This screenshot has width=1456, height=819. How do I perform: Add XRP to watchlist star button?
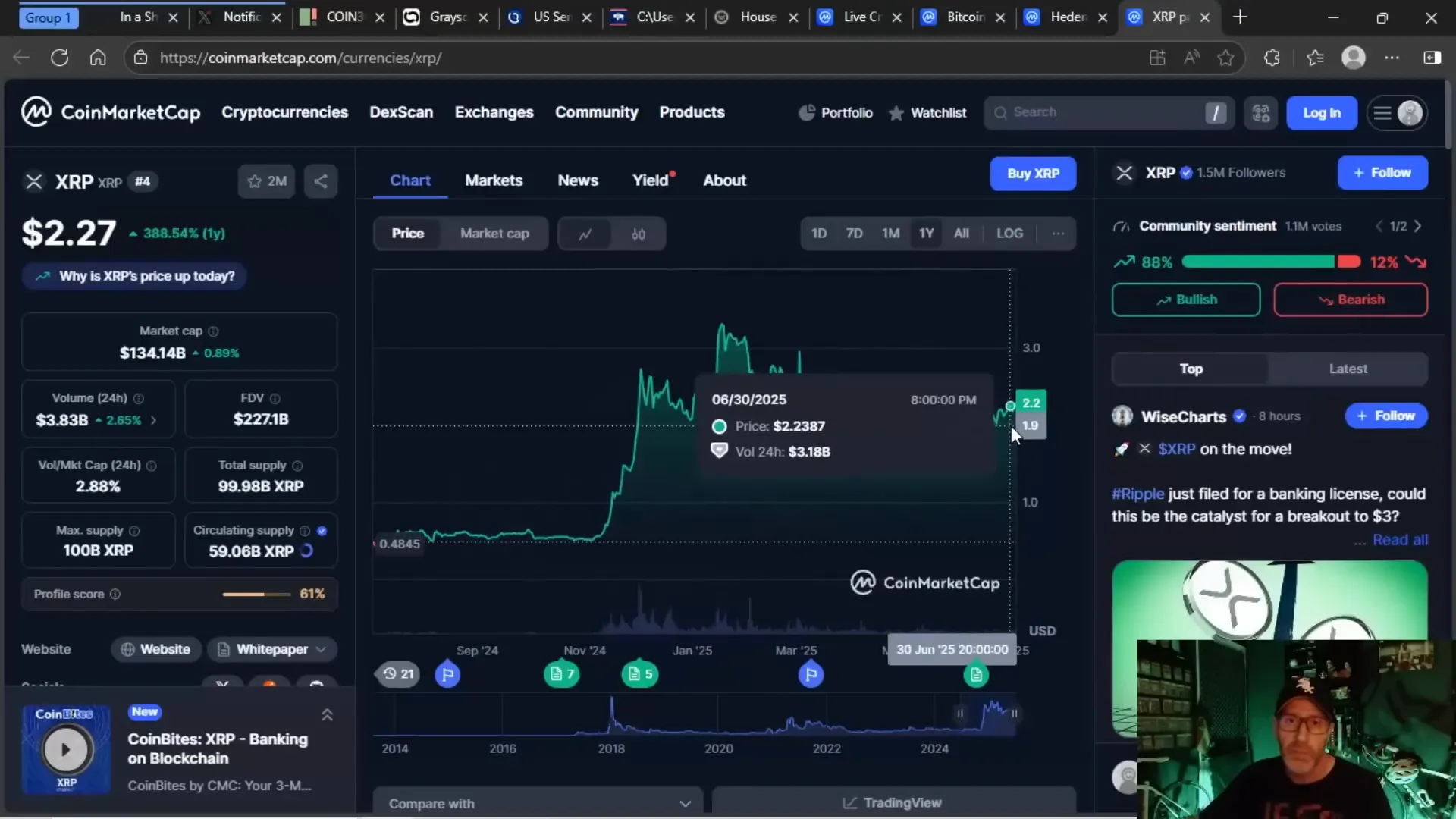click(266, 181)
